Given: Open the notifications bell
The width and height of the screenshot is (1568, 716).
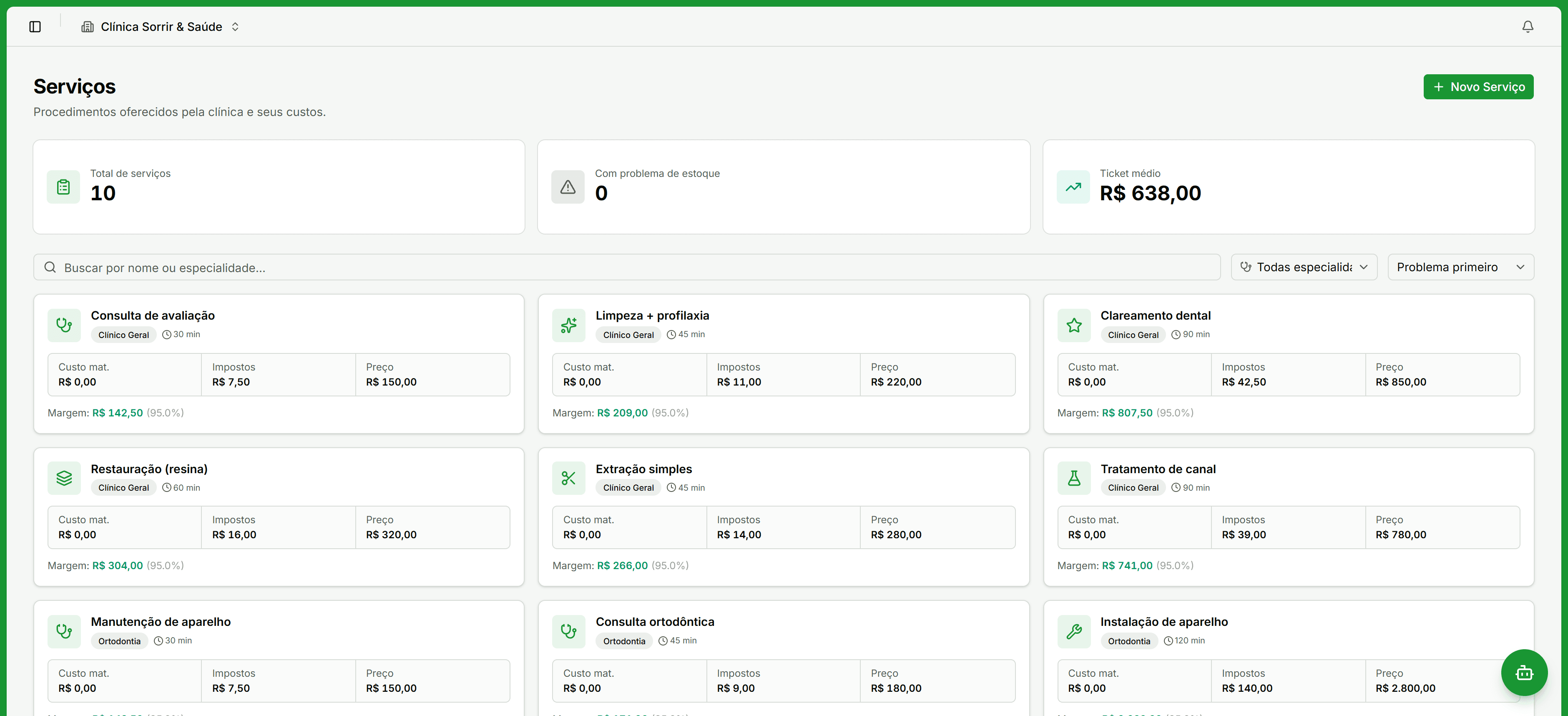Looking at the screenshot, I should click(1527, 27).
